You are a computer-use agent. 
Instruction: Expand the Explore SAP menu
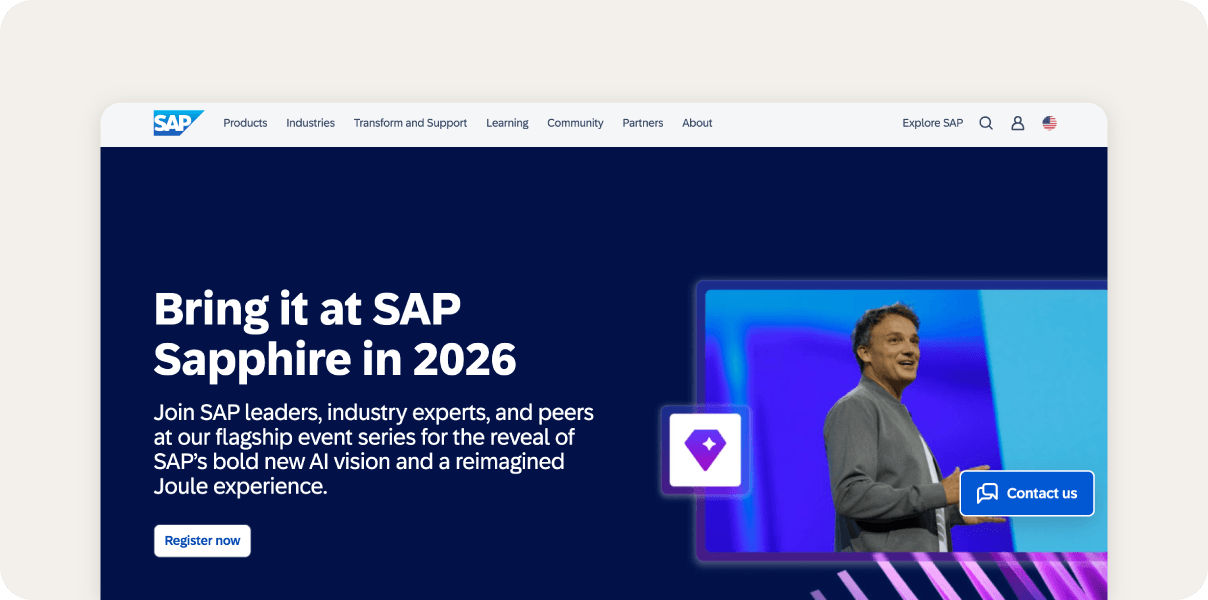[x=932, y=123]
